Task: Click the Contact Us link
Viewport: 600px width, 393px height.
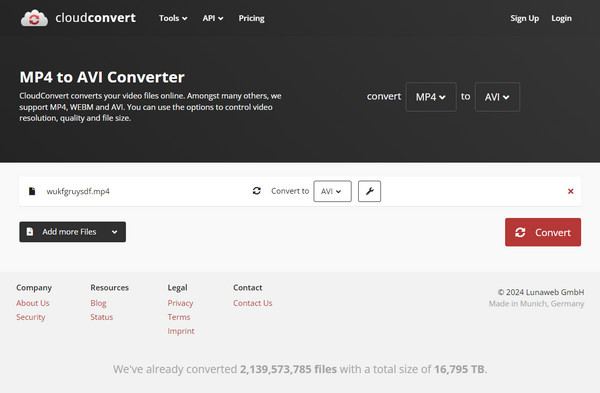Action: point(253,303)
